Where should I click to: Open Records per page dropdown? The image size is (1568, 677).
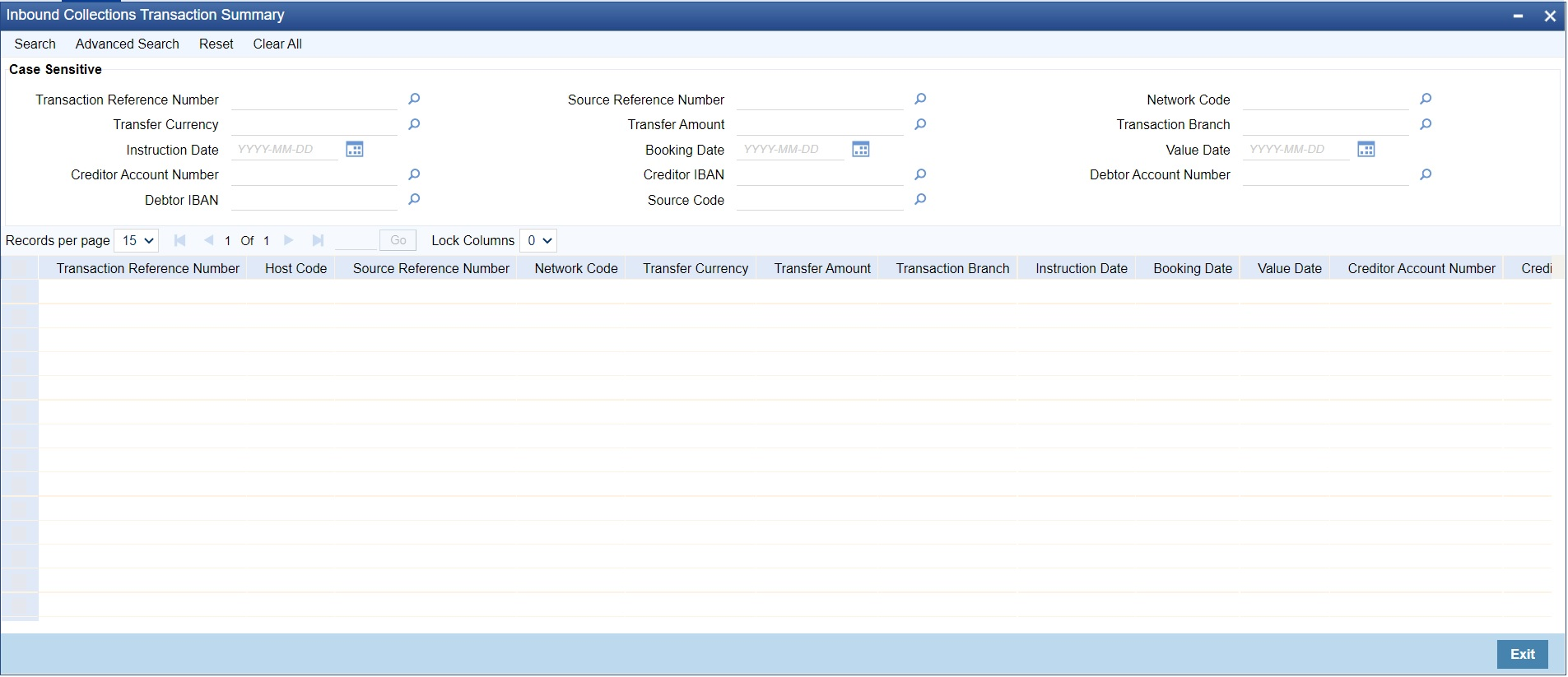point(136,240)
